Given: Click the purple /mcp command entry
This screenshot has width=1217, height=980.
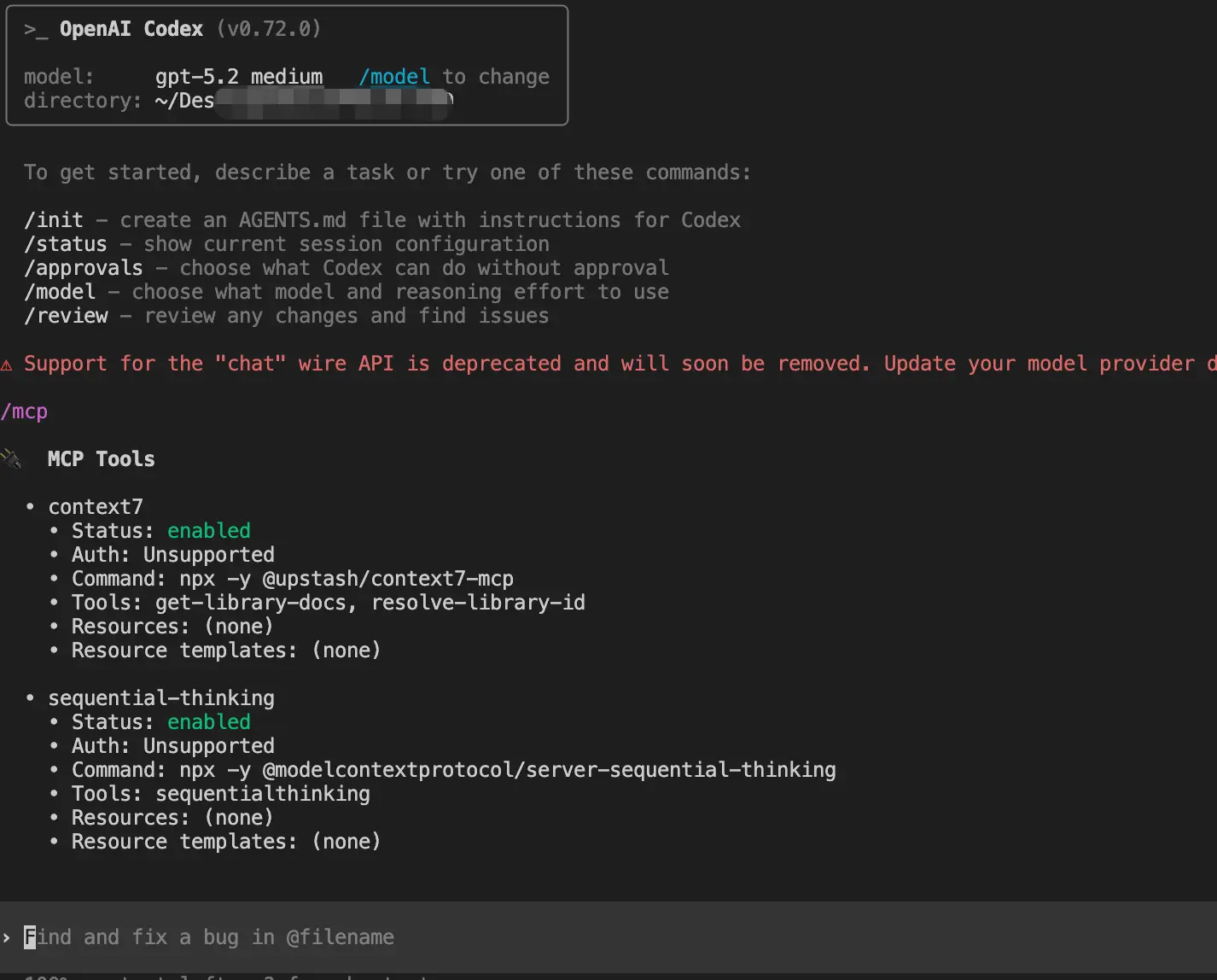Looking at the screenshot, I should (24, 411).
